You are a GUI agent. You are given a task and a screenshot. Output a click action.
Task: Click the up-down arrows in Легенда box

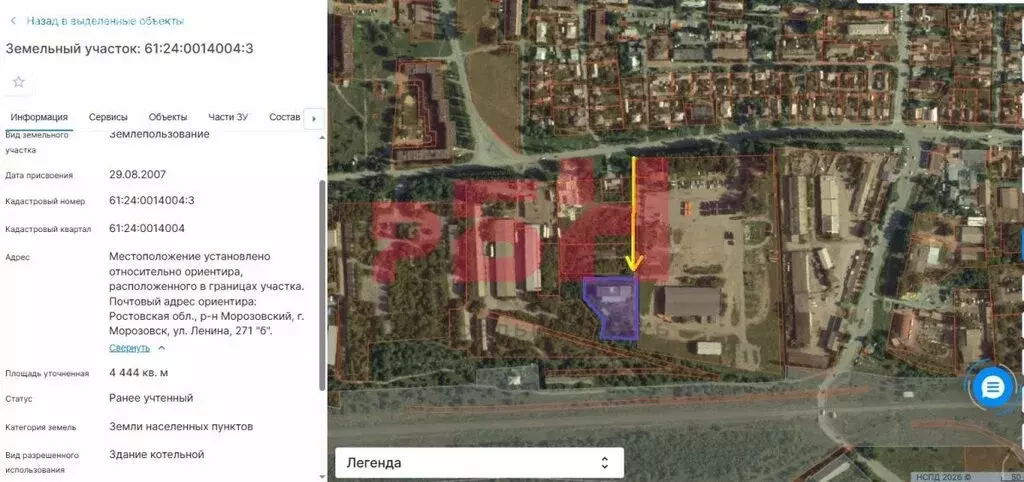pyautogui.click(x=604, y=463)
